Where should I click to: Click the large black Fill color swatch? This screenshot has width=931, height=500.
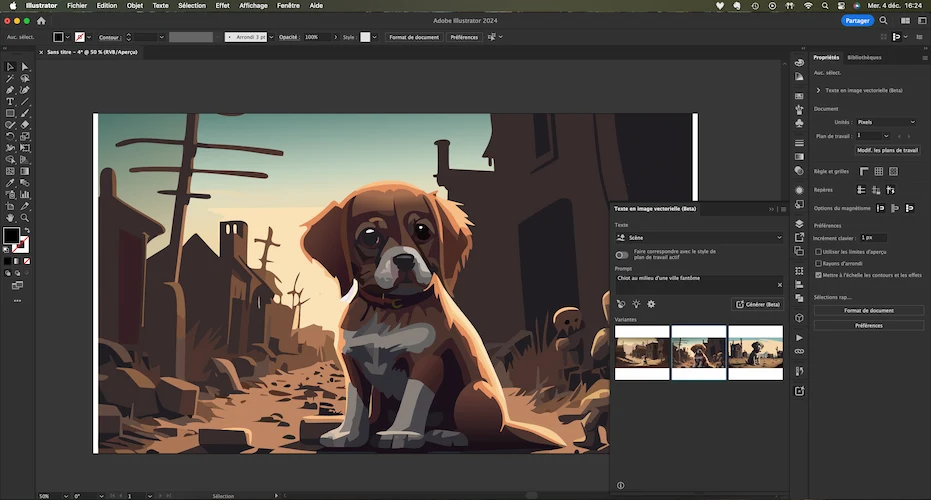11,236
